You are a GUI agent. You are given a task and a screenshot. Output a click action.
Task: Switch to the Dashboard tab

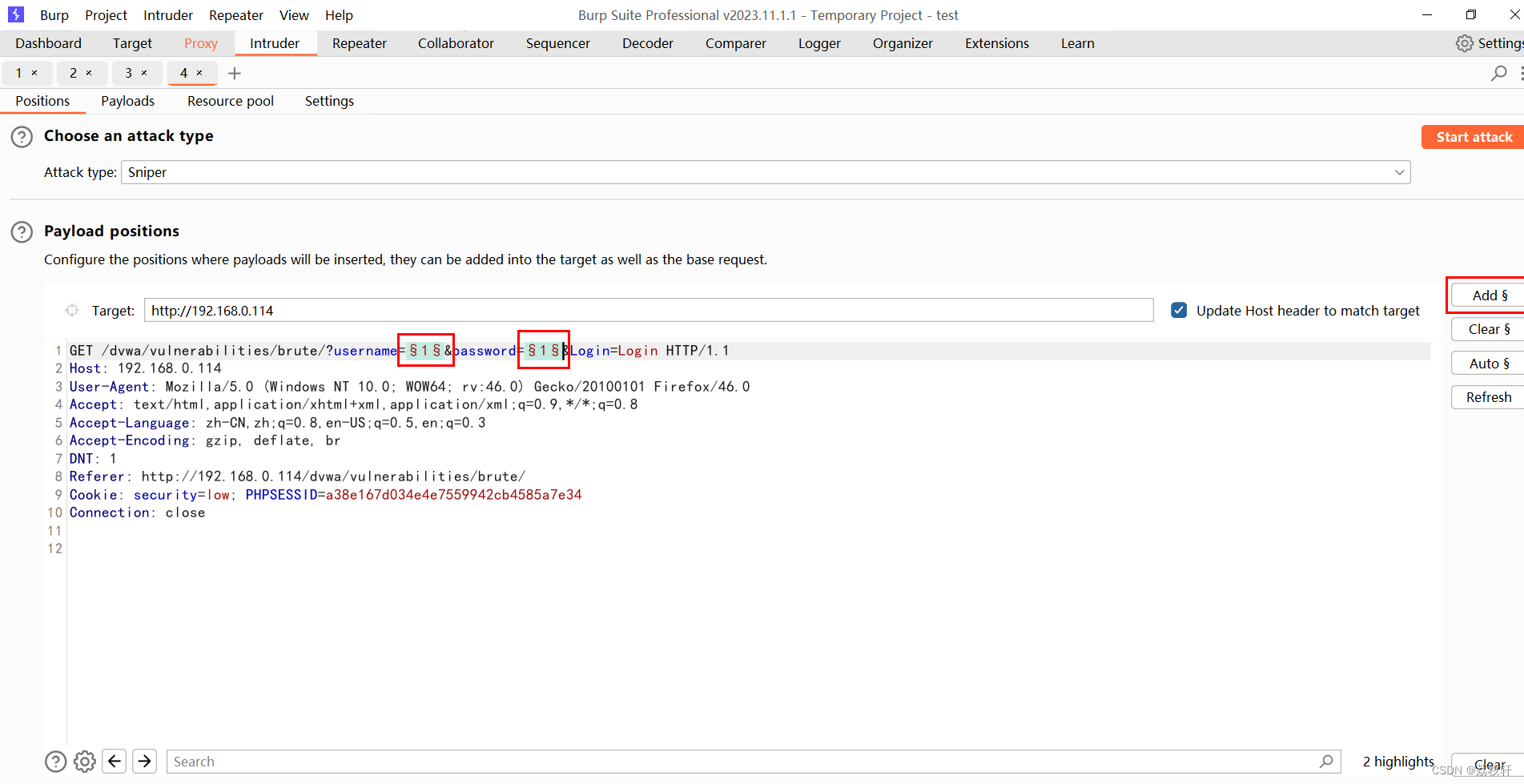click(48, 43)
